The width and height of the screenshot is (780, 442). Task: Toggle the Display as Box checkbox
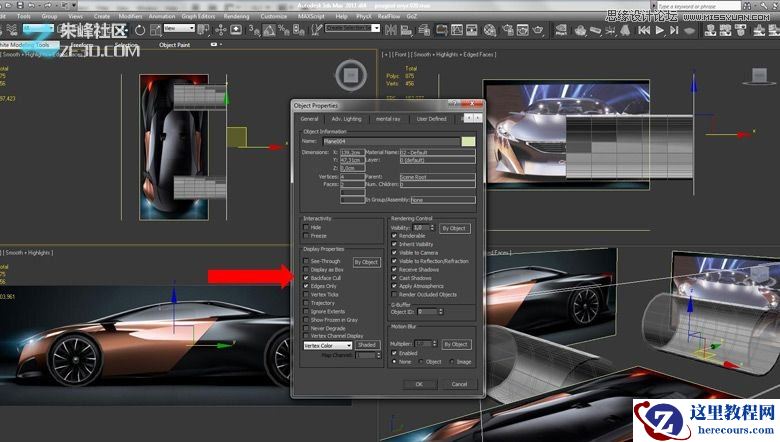coord(306,269)
